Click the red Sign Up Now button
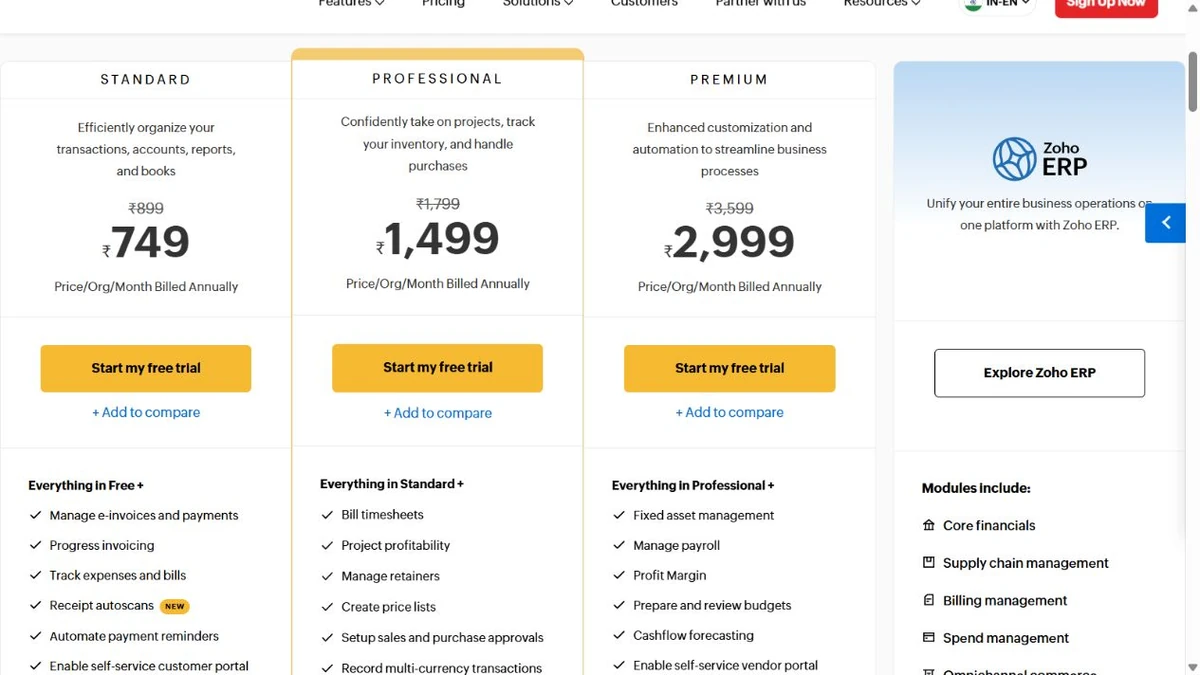 [x=1106, y=5]
